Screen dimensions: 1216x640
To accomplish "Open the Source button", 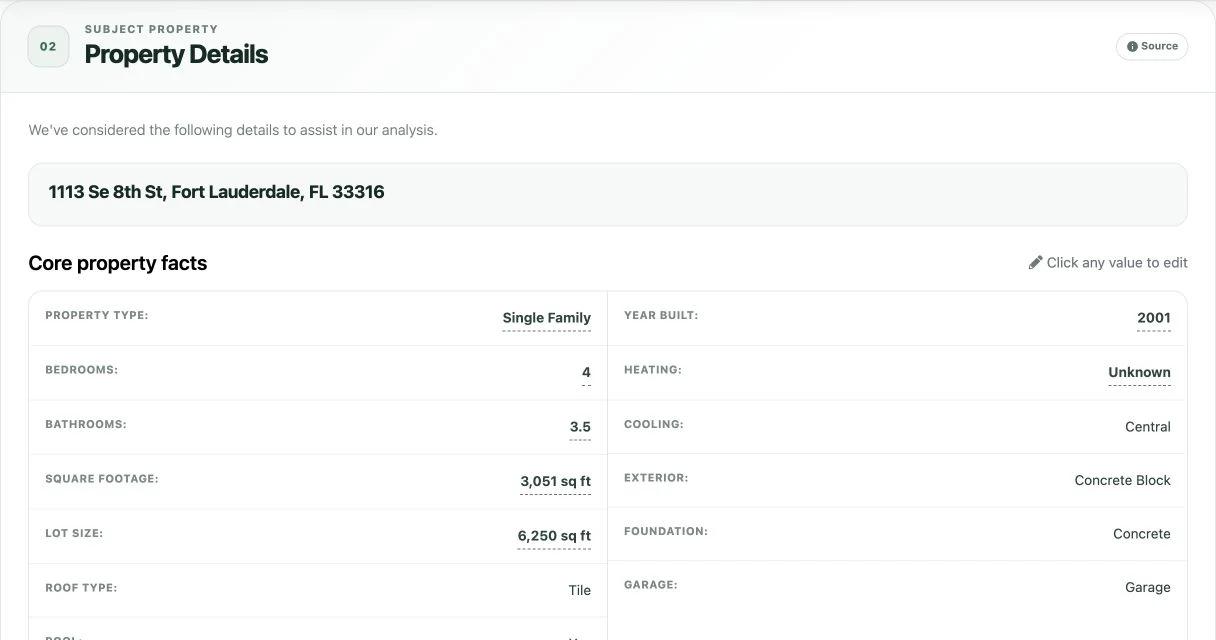I will 1152,47.
